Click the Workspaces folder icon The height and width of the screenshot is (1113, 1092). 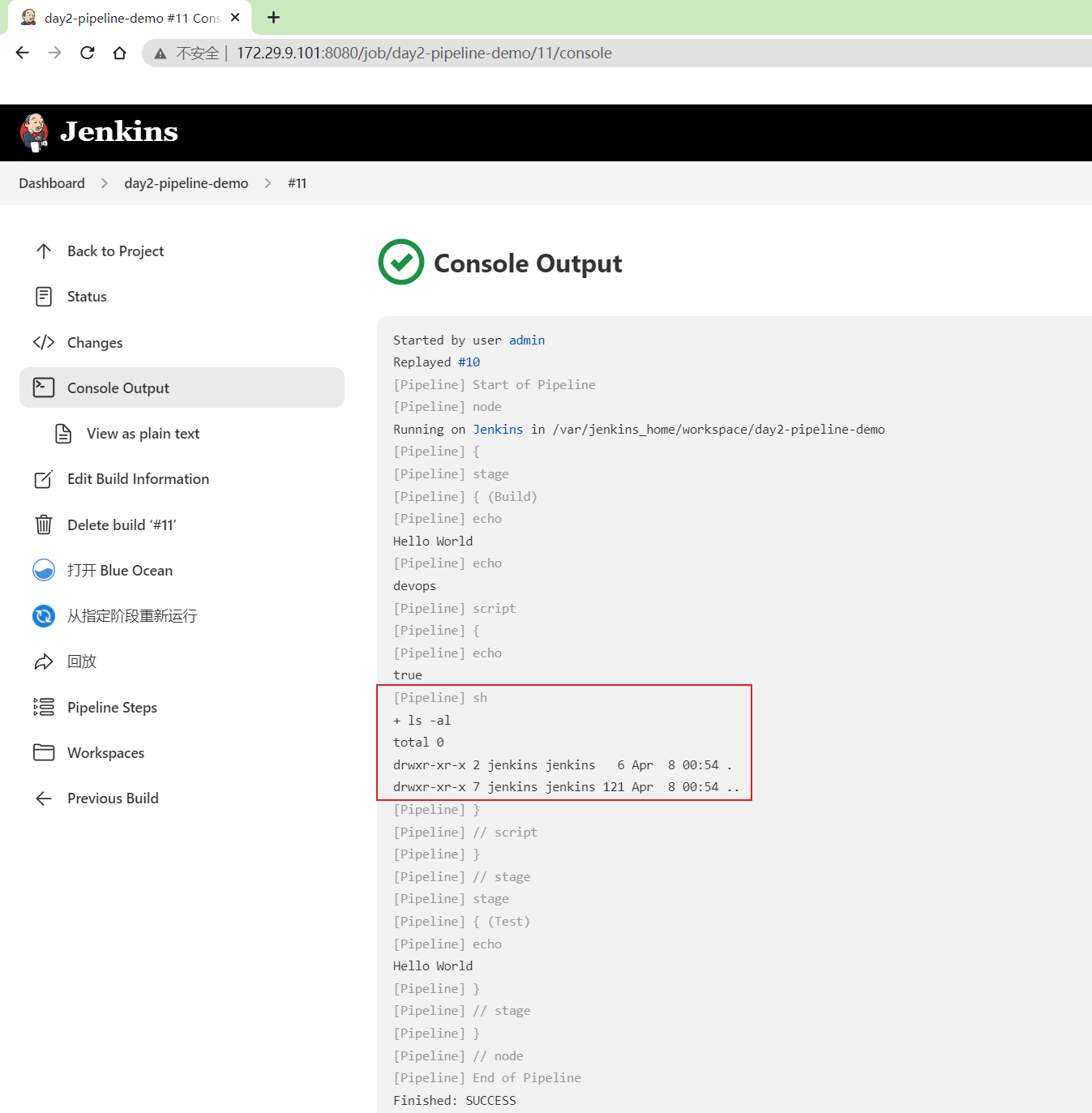[x=44, y=752]
